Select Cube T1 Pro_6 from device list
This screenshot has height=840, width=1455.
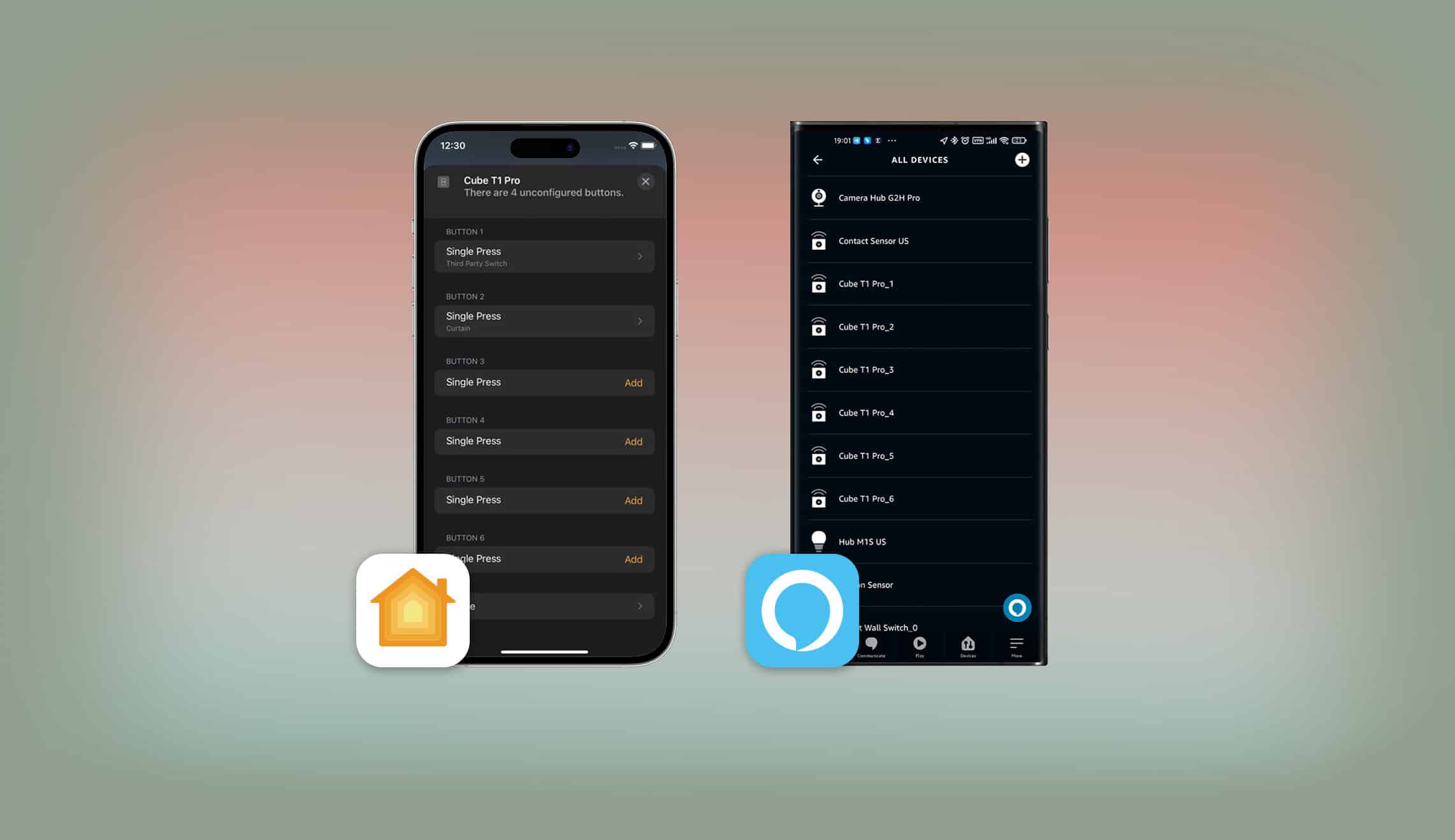(919, 498)
